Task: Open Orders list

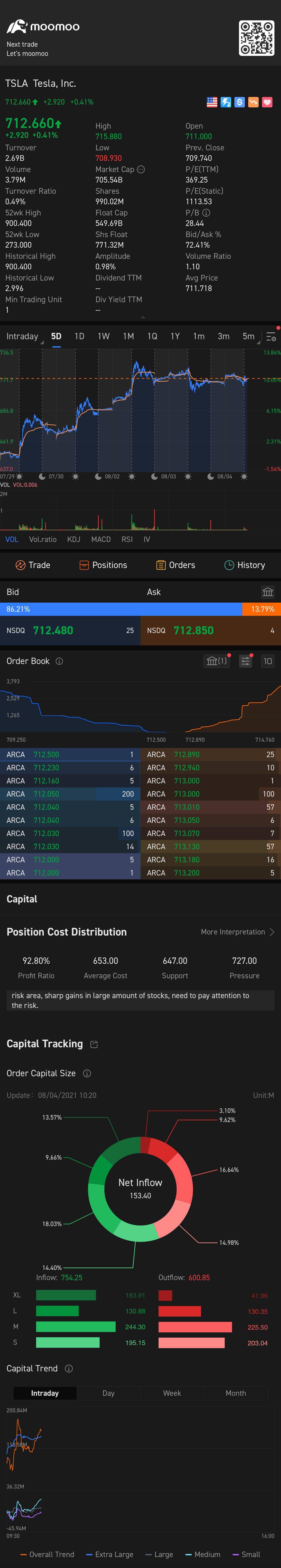Action: (x=176, y=565)
